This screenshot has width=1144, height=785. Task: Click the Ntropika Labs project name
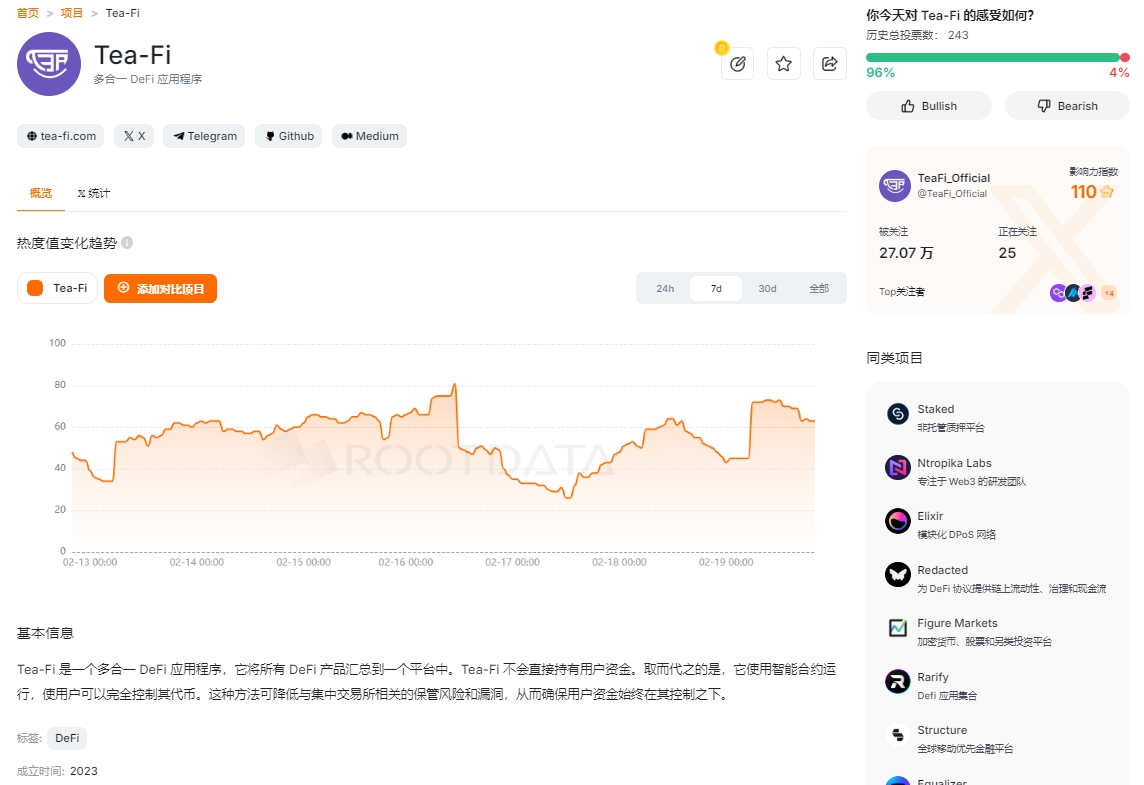tap(954, 463)
